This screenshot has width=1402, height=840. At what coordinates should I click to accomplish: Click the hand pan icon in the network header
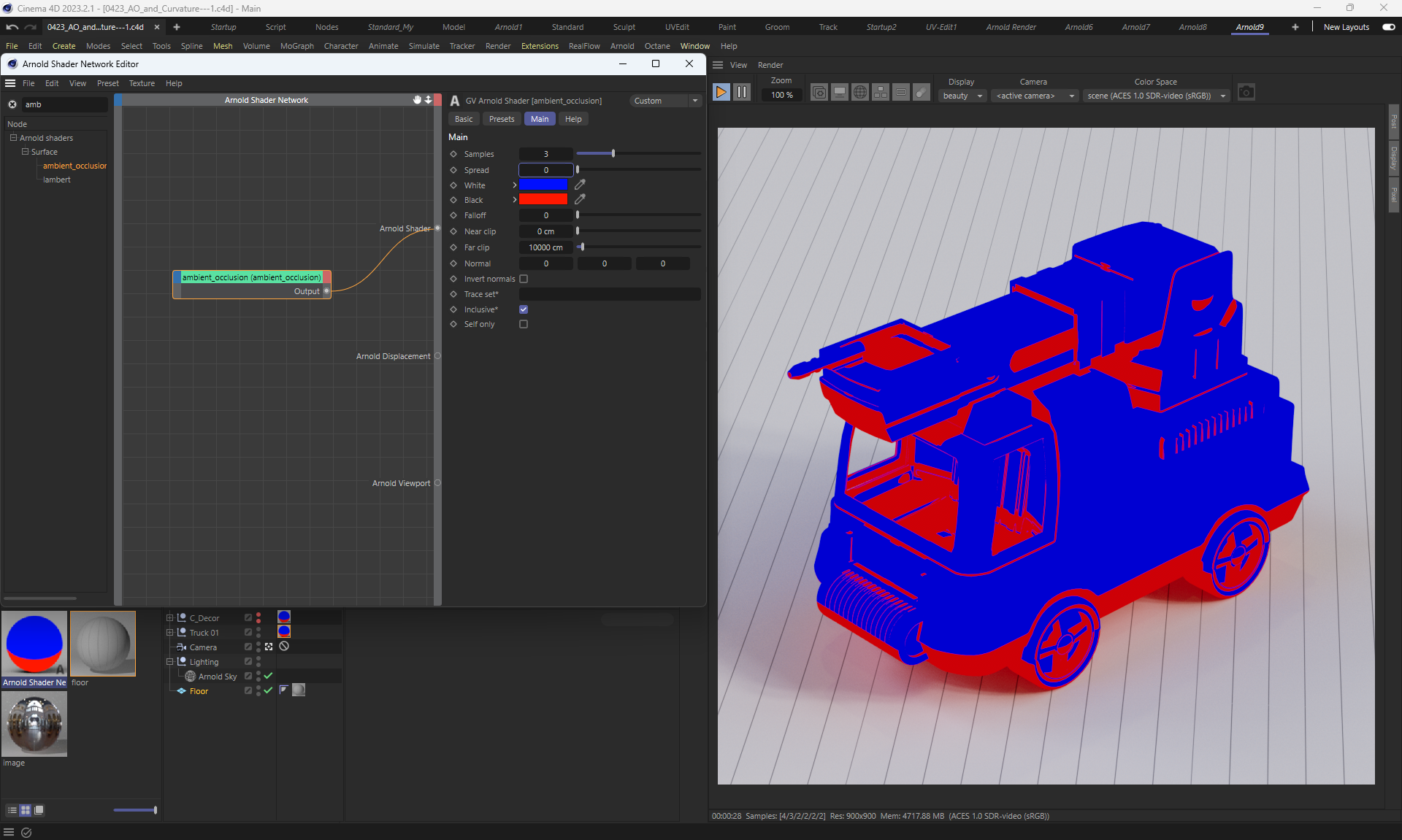tap(417, 100)
